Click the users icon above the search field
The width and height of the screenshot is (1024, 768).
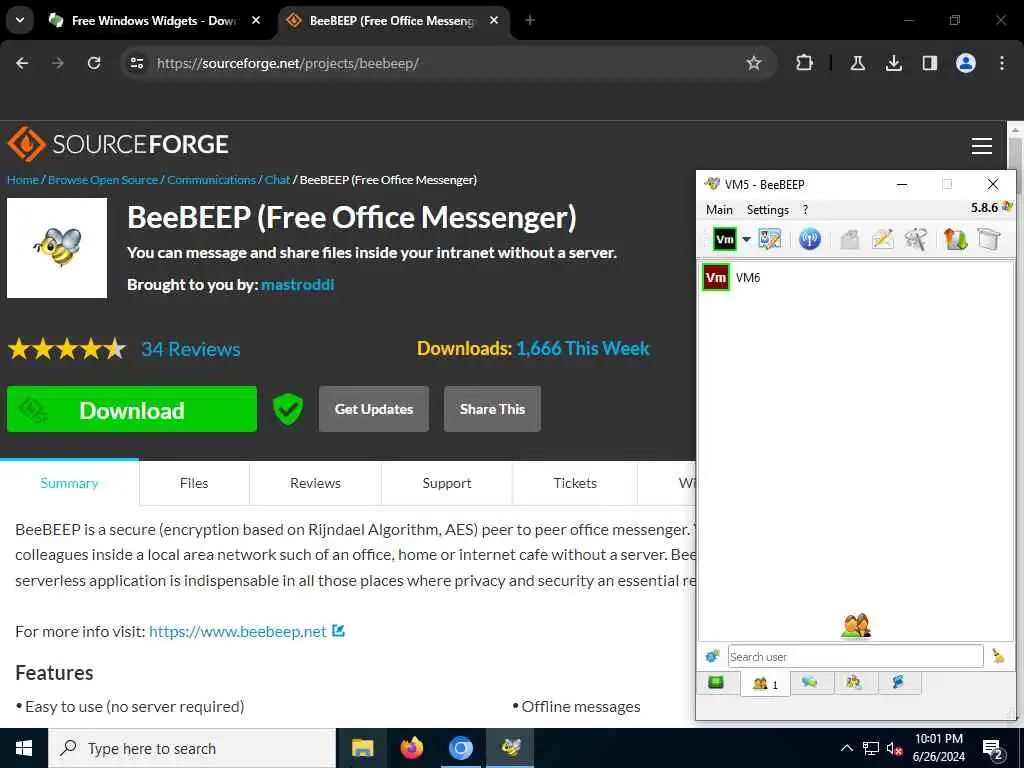[x=856, y=626]
